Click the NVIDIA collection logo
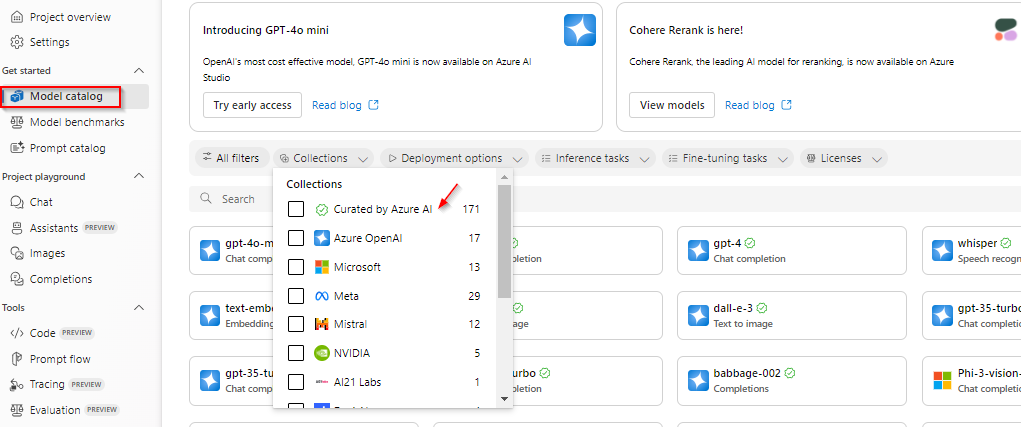 click(x=322, y=353)
